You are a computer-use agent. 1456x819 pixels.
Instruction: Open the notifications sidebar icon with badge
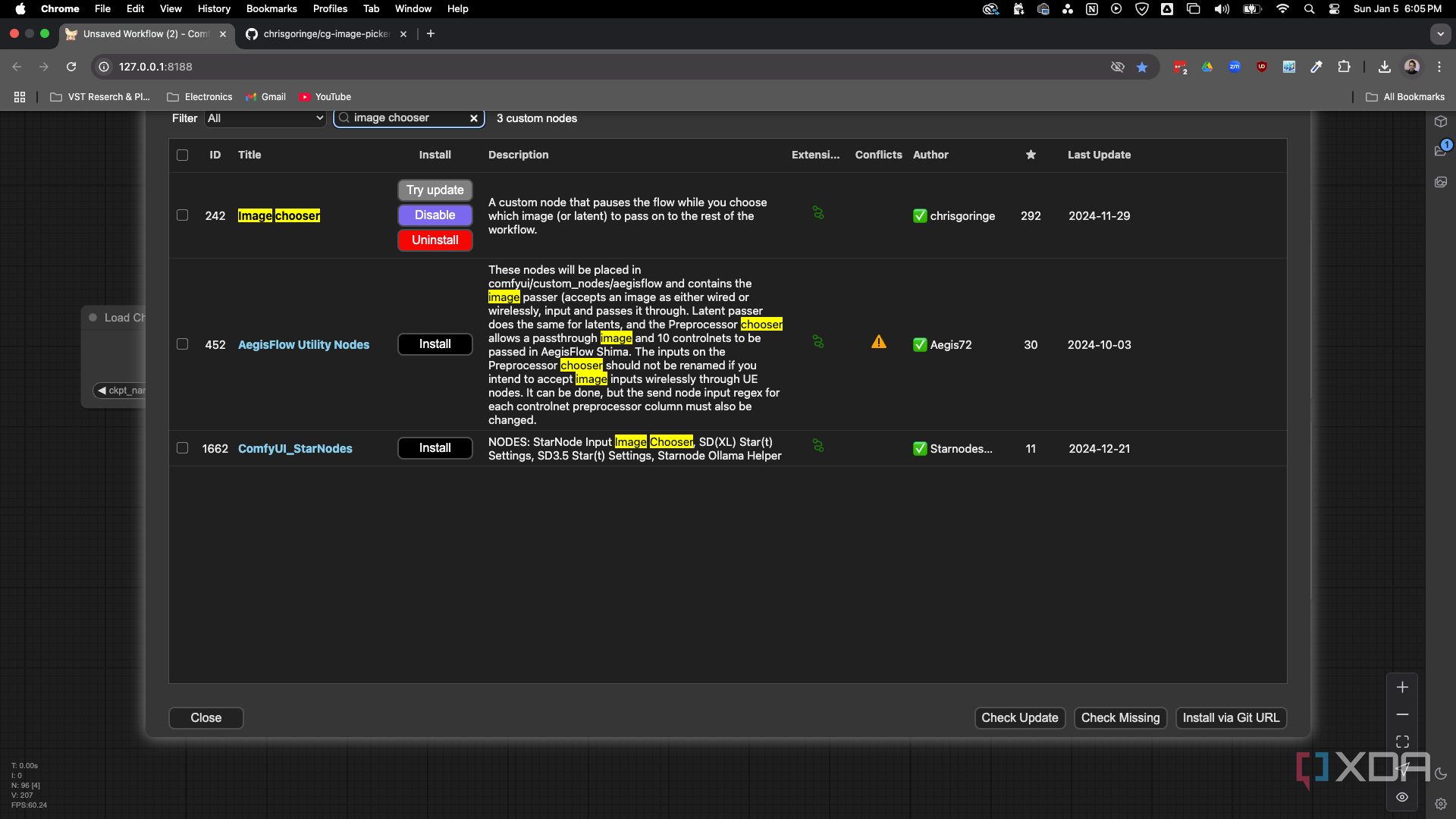tap(1441, 150)
